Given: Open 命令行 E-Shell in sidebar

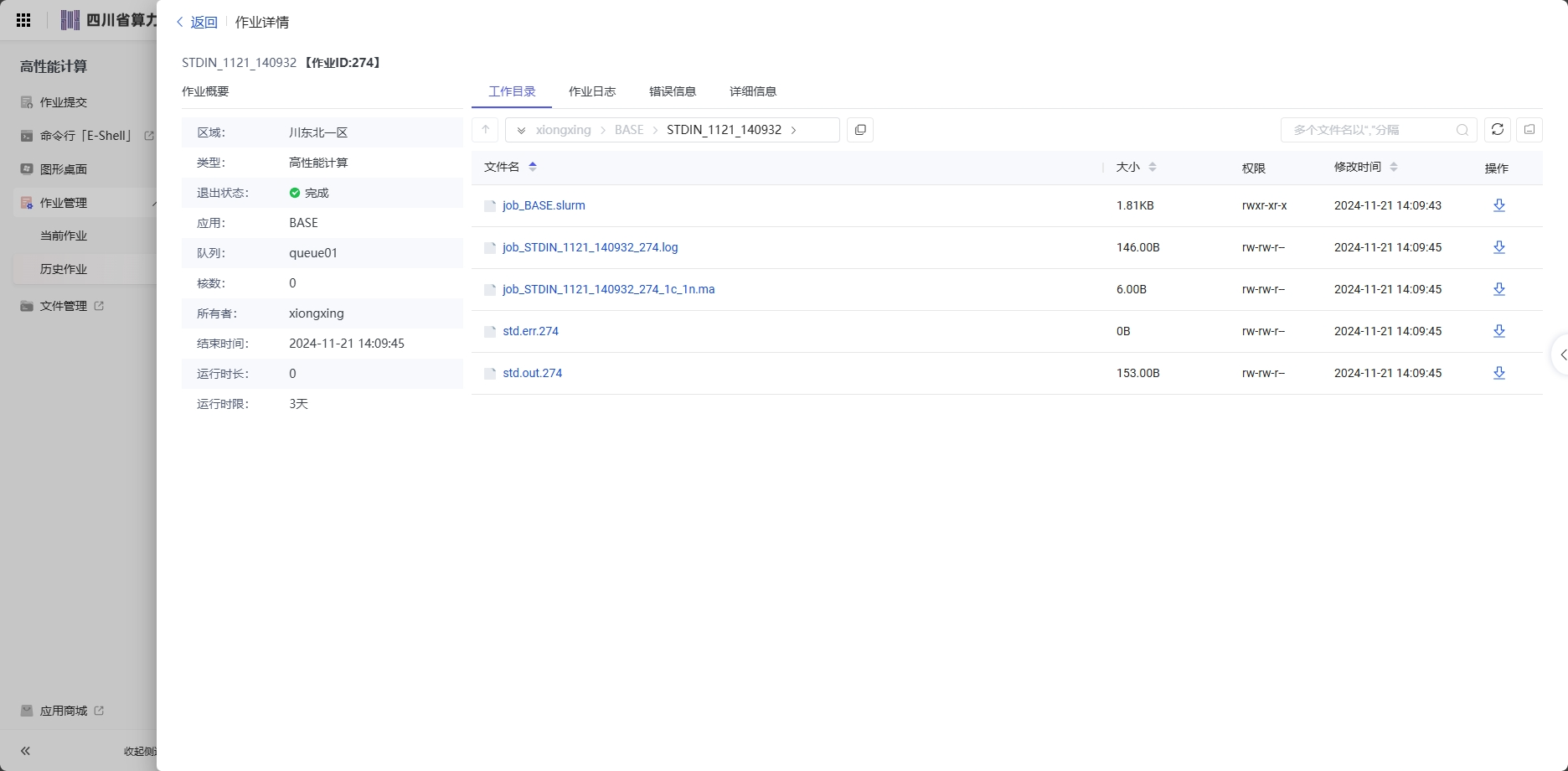Looking at the screenshot, I should click(x=87, y=136).
